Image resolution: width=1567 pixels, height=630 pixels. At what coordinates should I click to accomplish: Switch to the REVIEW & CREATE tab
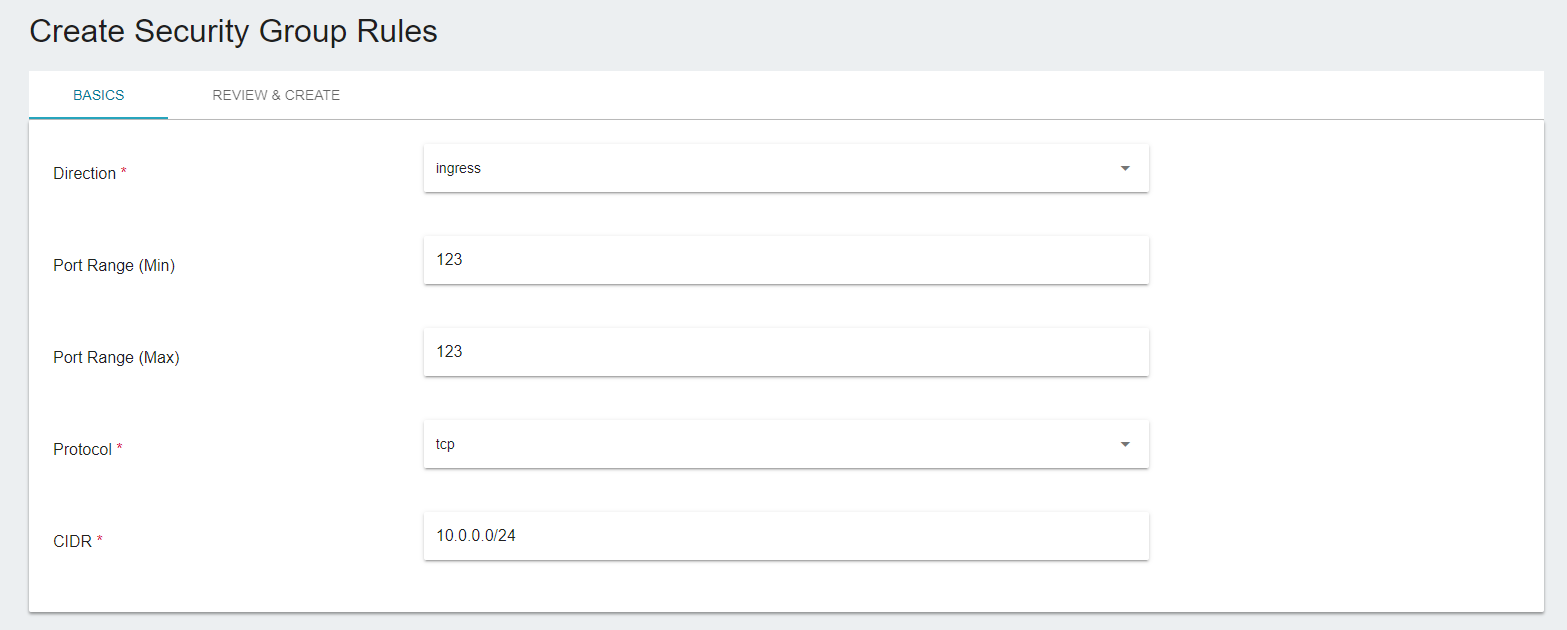[x=276, y=95]
